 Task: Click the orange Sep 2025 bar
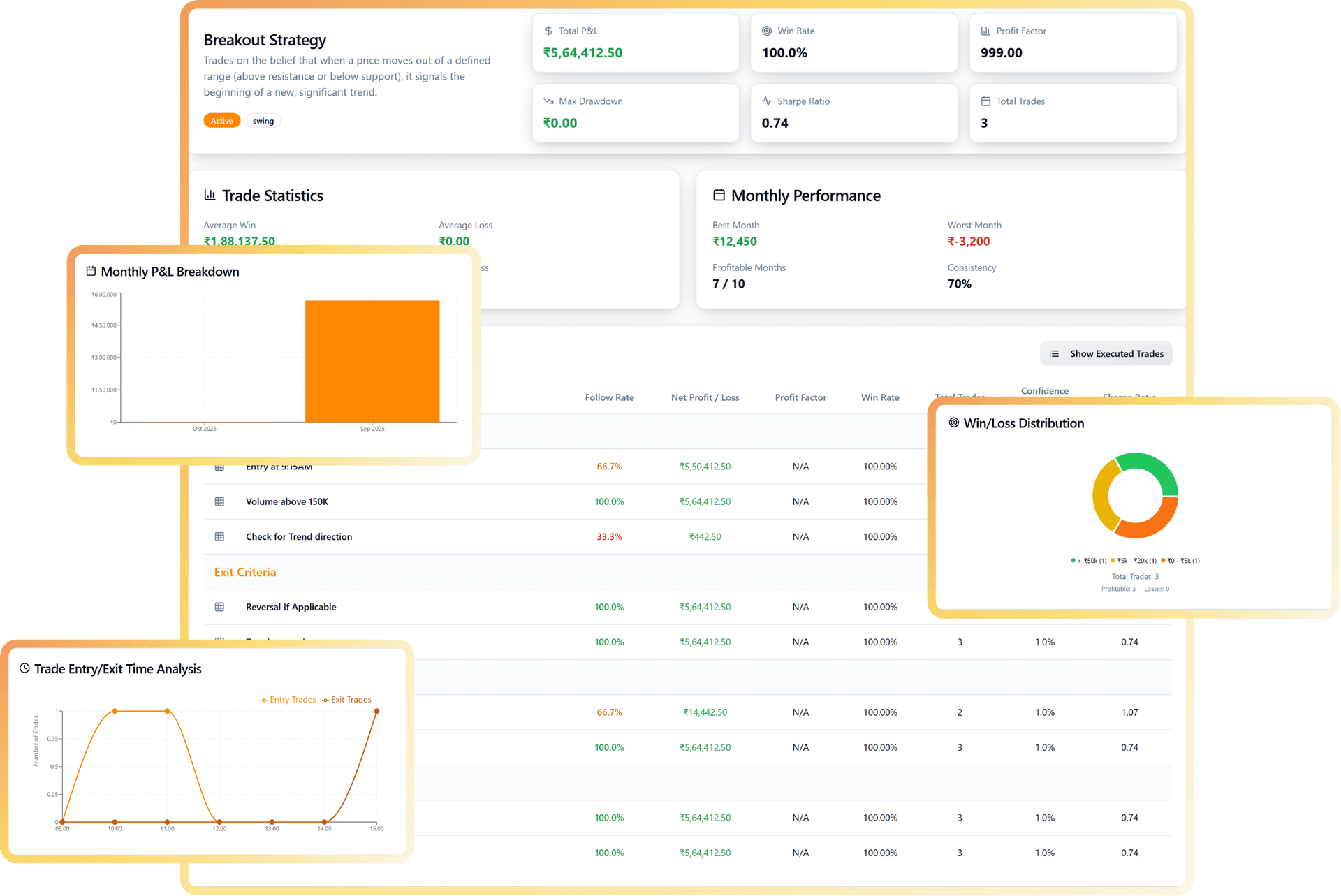tap(372, 361)
